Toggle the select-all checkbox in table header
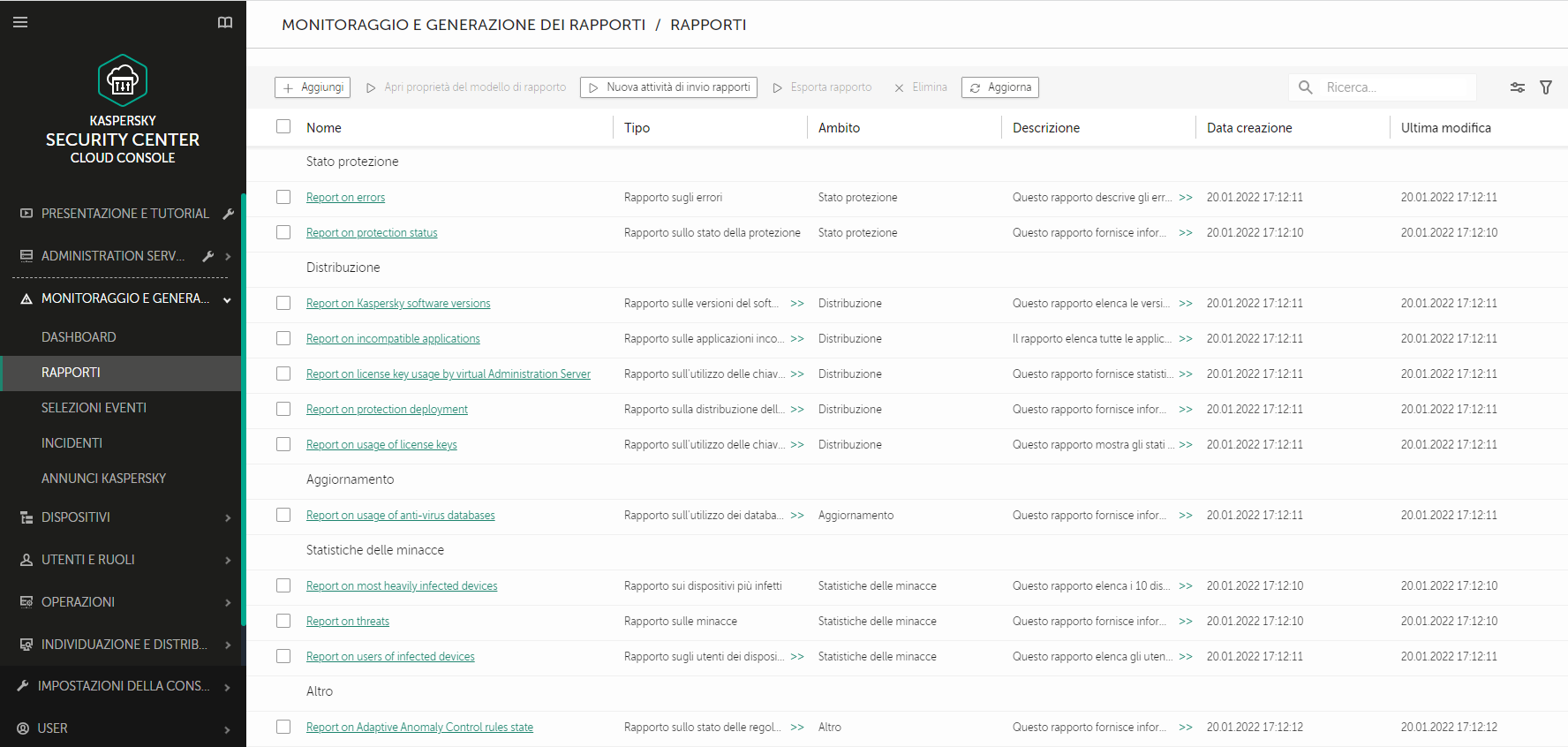1568x747 pixels. [283, 126]
